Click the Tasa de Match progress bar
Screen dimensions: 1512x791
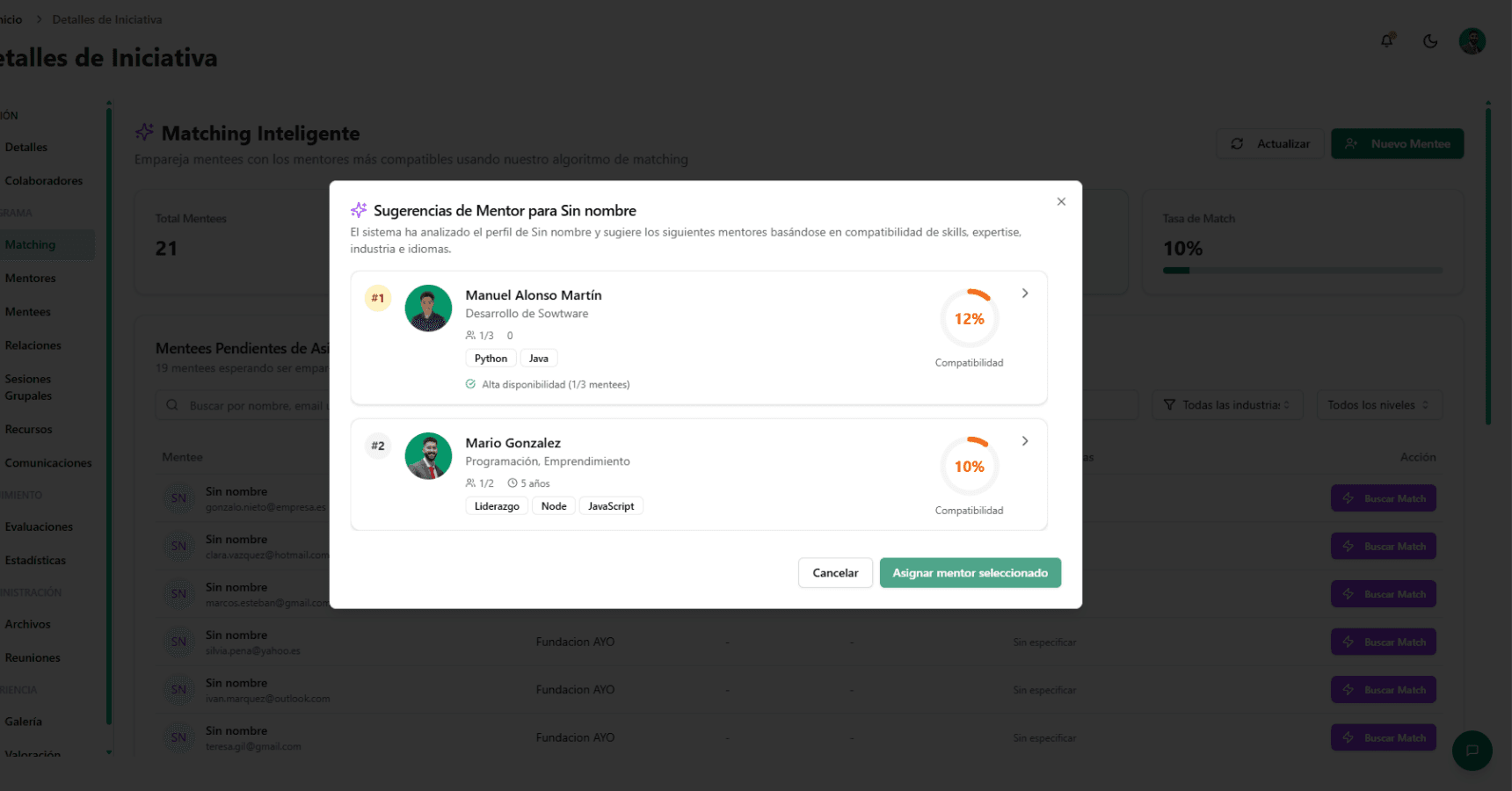click(x=1302, y=271)
